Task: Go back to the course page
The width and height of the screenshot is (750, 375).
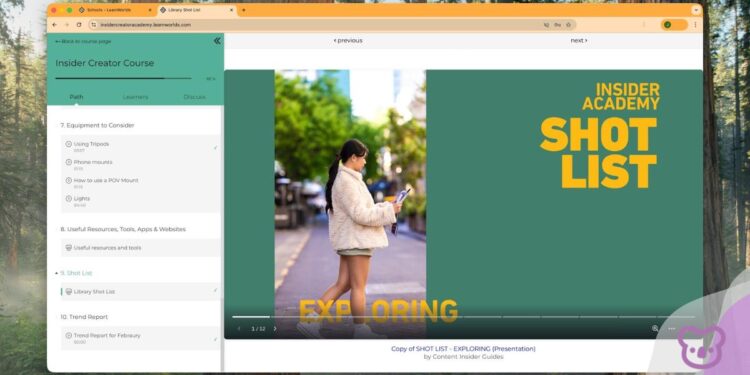Action: (x=83, y=42)
